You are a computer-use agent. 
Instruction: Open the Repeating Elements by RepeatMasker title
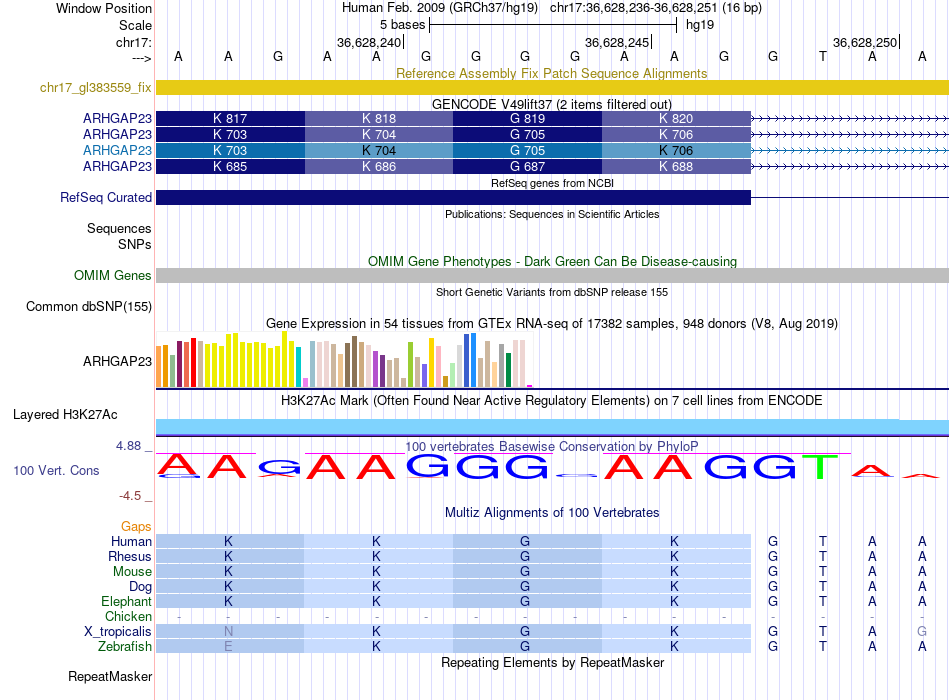553,662
